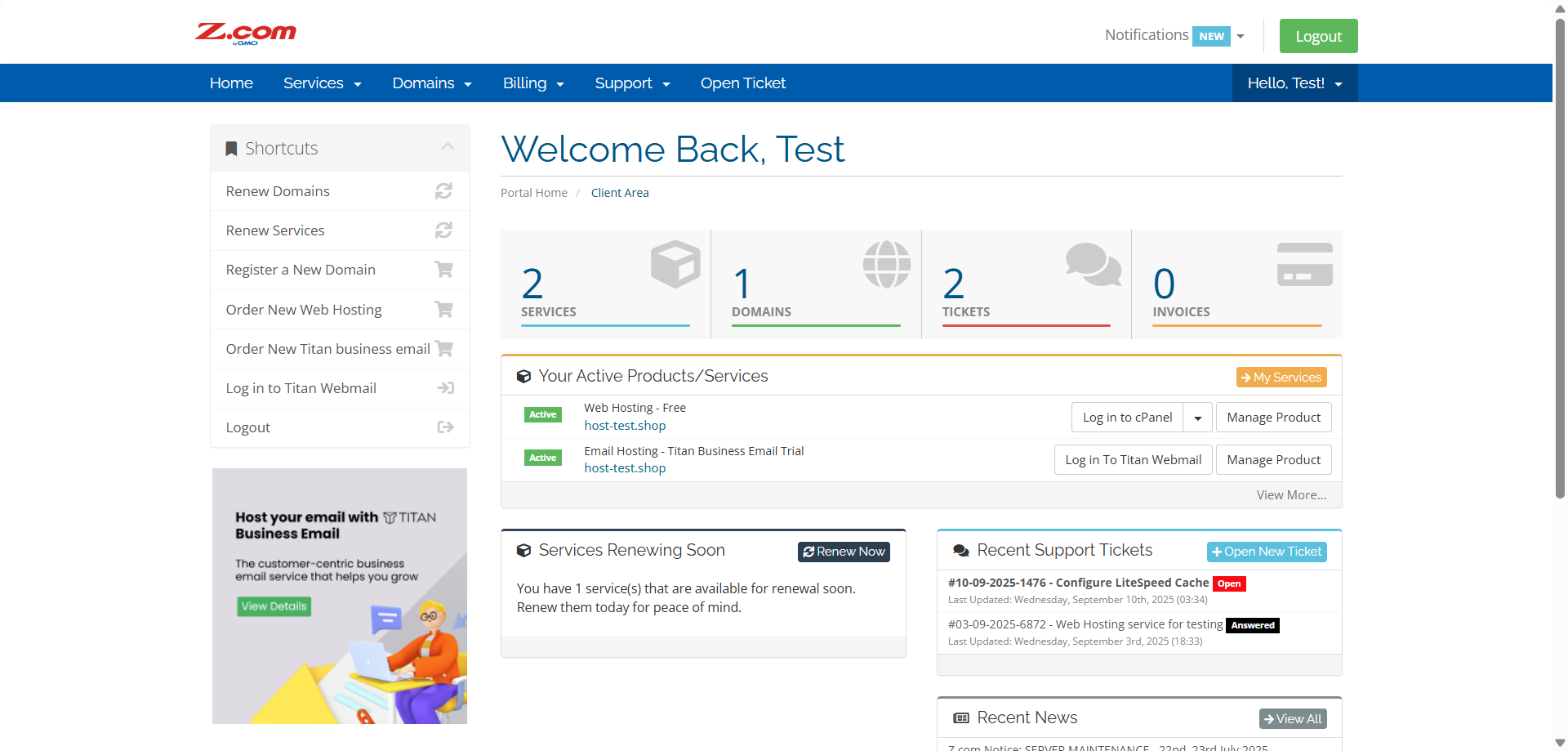This screenshot has width=1568, height=751.
Task: Open the caret next to Log in to cPanel
Action: (x=1198, y=418)
